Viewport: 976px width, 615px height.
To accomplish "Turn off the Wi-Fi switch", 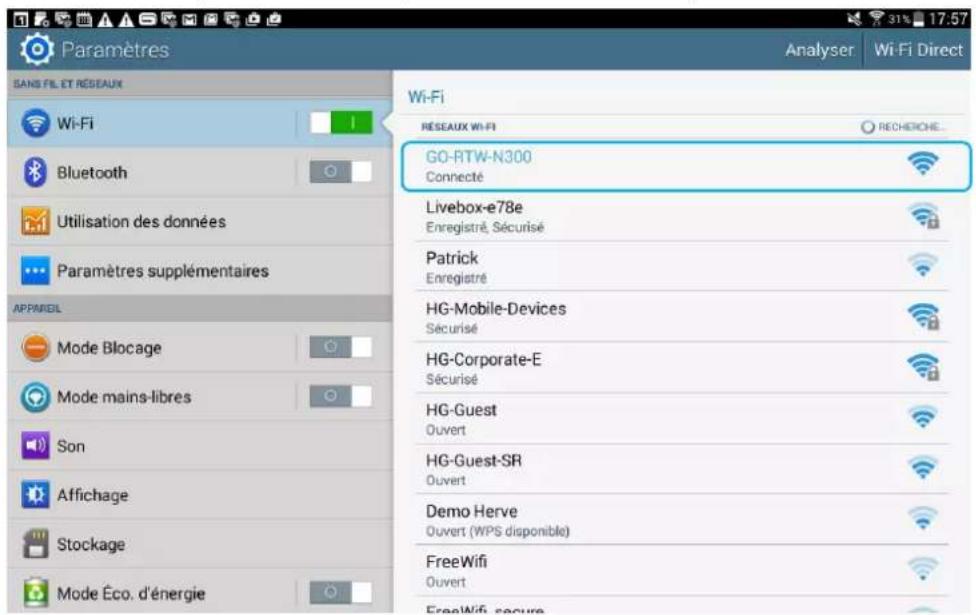I will coord(341,123).
